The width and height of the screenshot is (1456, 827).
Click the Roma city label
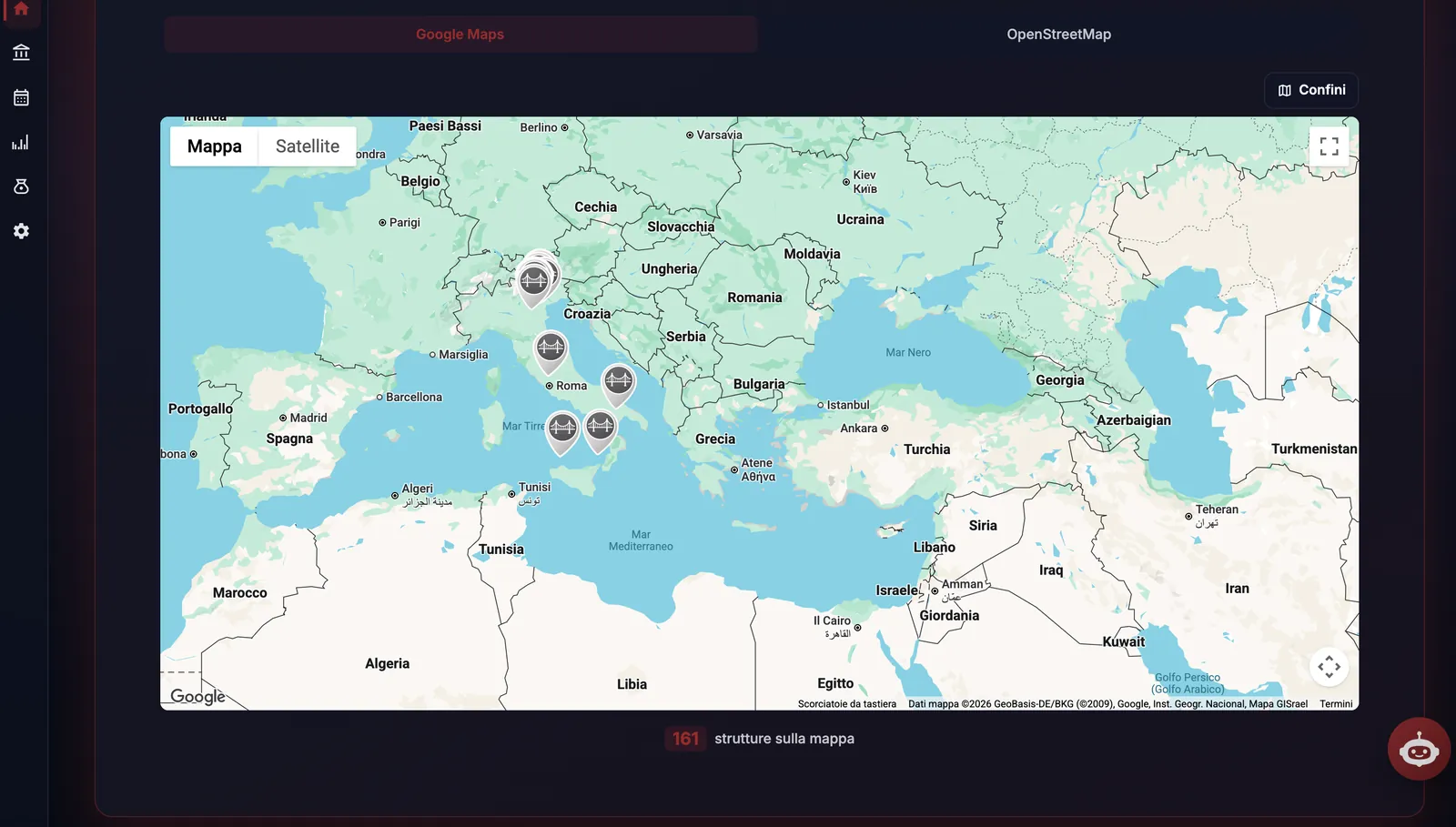pyautogui.click(x=571, y=386)
